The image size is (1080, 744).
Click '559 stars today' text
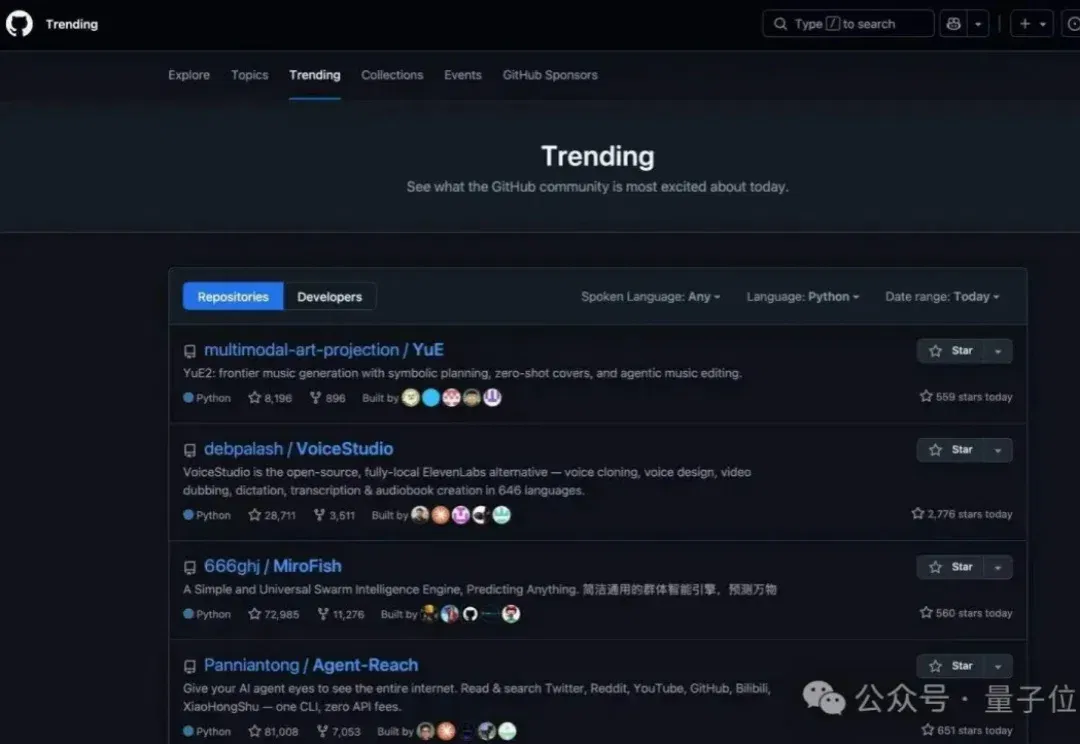pos(966,397)
